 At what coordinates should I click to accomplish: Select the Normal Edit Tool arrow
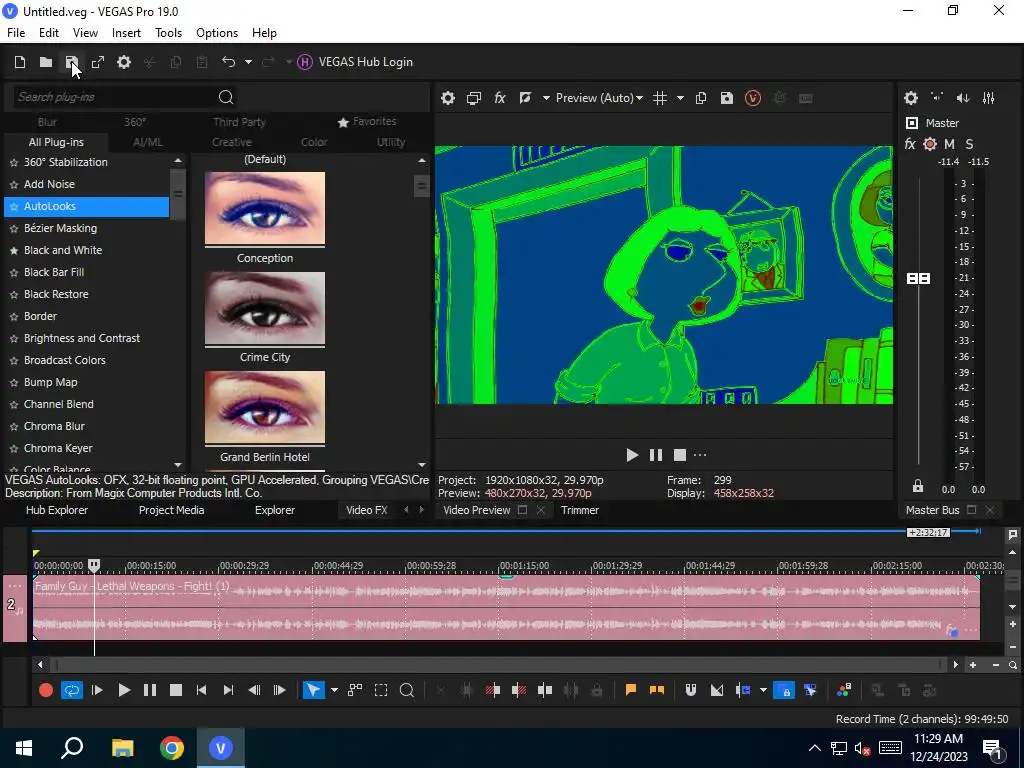coord(313,690)
